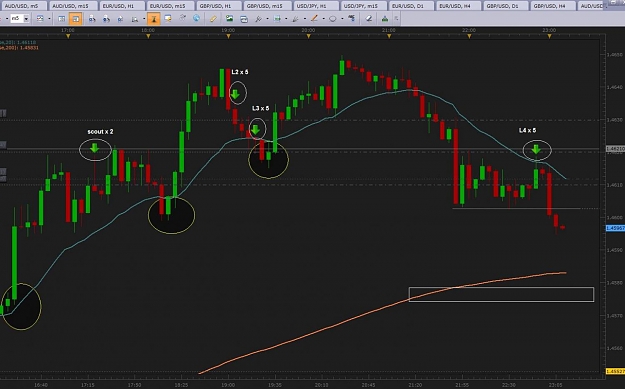The width and height of the screenshot is (625, 389).
Task: Switch to the AUD/USD, m5 chart tab
Action: coord(23,6)
